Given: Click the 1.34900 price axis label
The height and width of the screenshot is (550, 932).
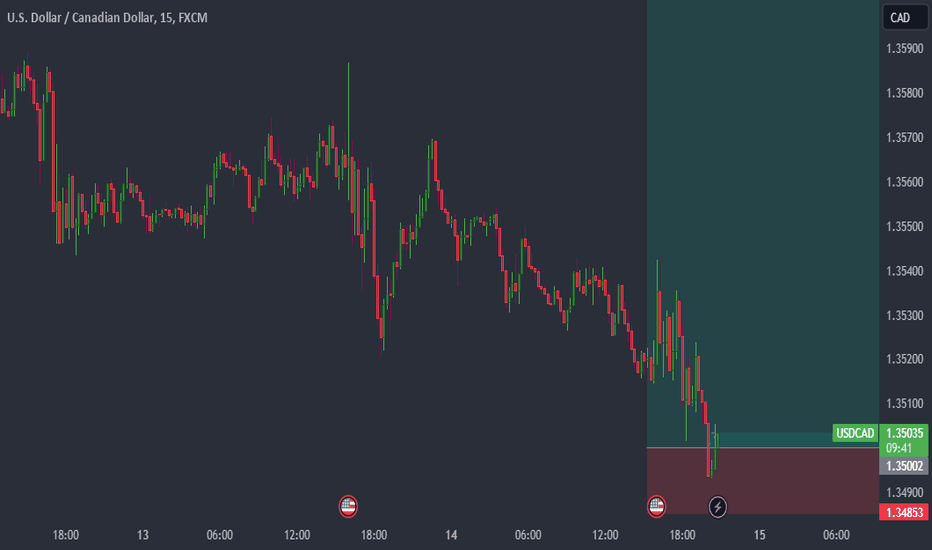Looking at the screenshot, I should 904,492.
